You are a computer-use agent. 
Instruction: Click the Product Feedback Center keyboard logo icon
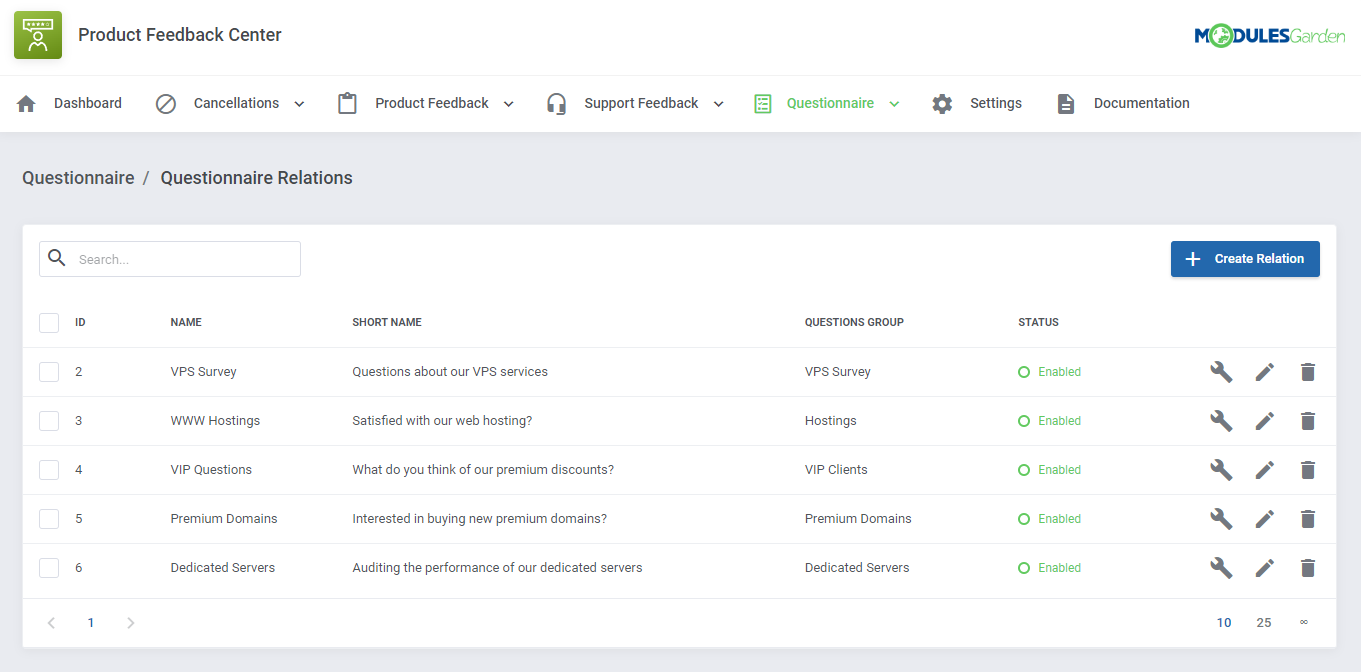(x=37, y=34)
